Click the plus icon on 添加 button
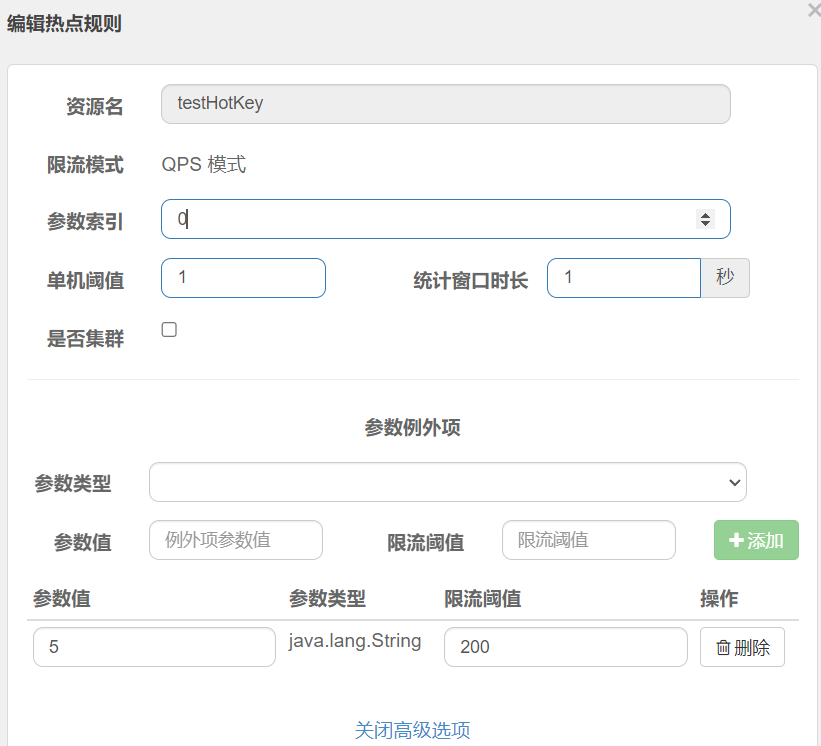The width and height of the screenshot is (821, 746). tap(736, 540)
